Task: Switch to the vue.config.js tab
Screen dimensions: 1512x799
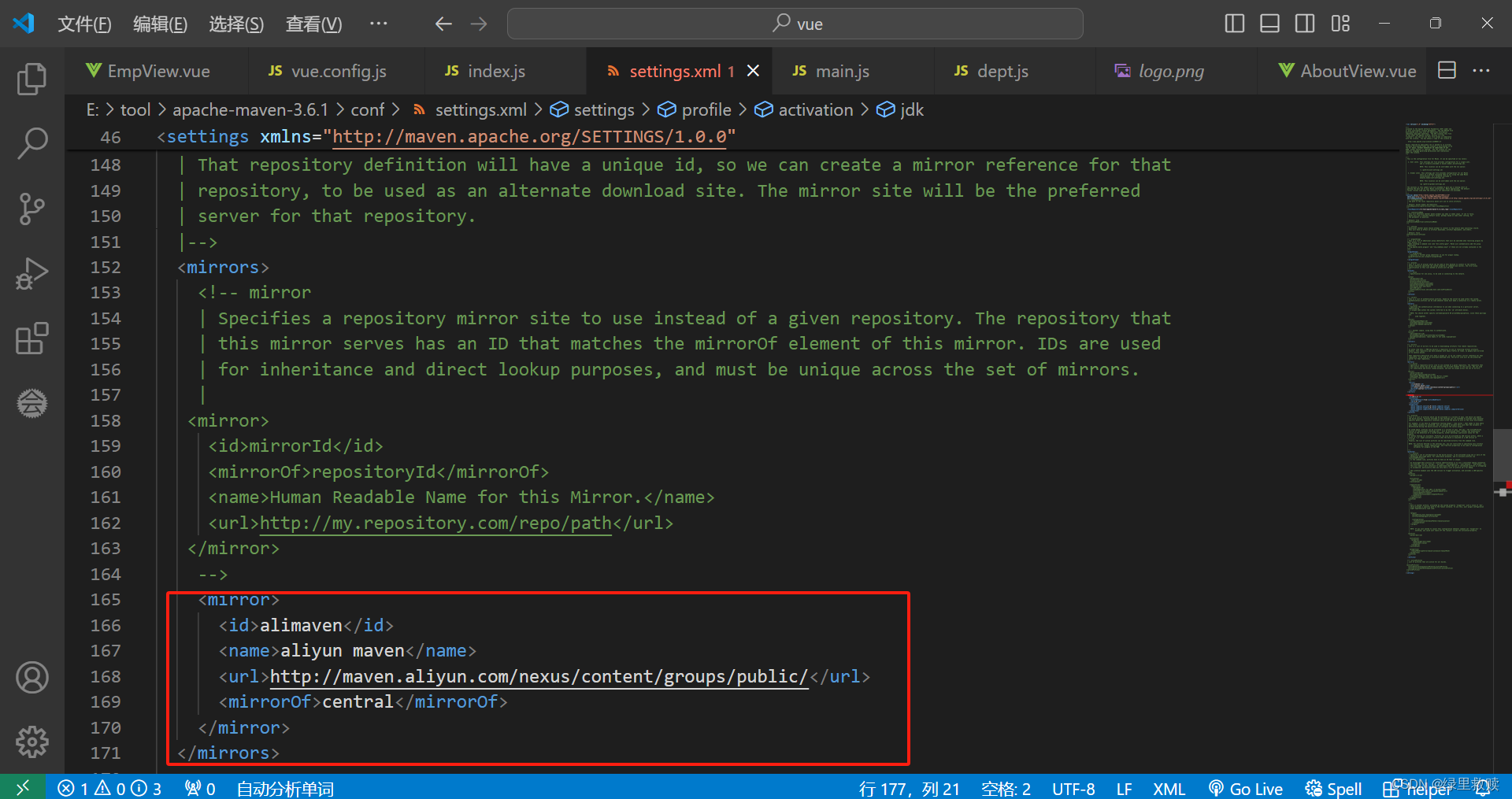Action: (337, 71)
